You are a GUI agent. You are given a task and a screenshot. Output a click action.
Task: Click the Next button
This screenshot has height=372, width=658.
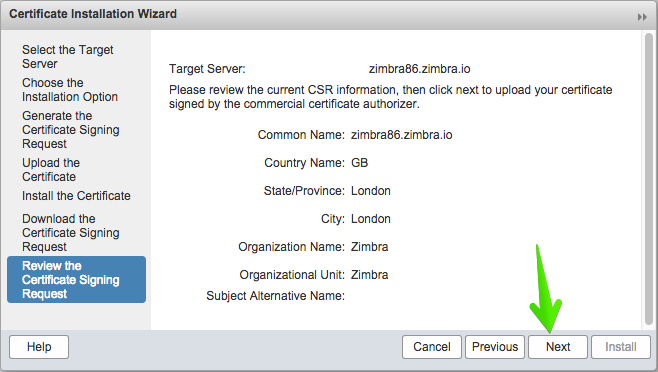(558, 347)
